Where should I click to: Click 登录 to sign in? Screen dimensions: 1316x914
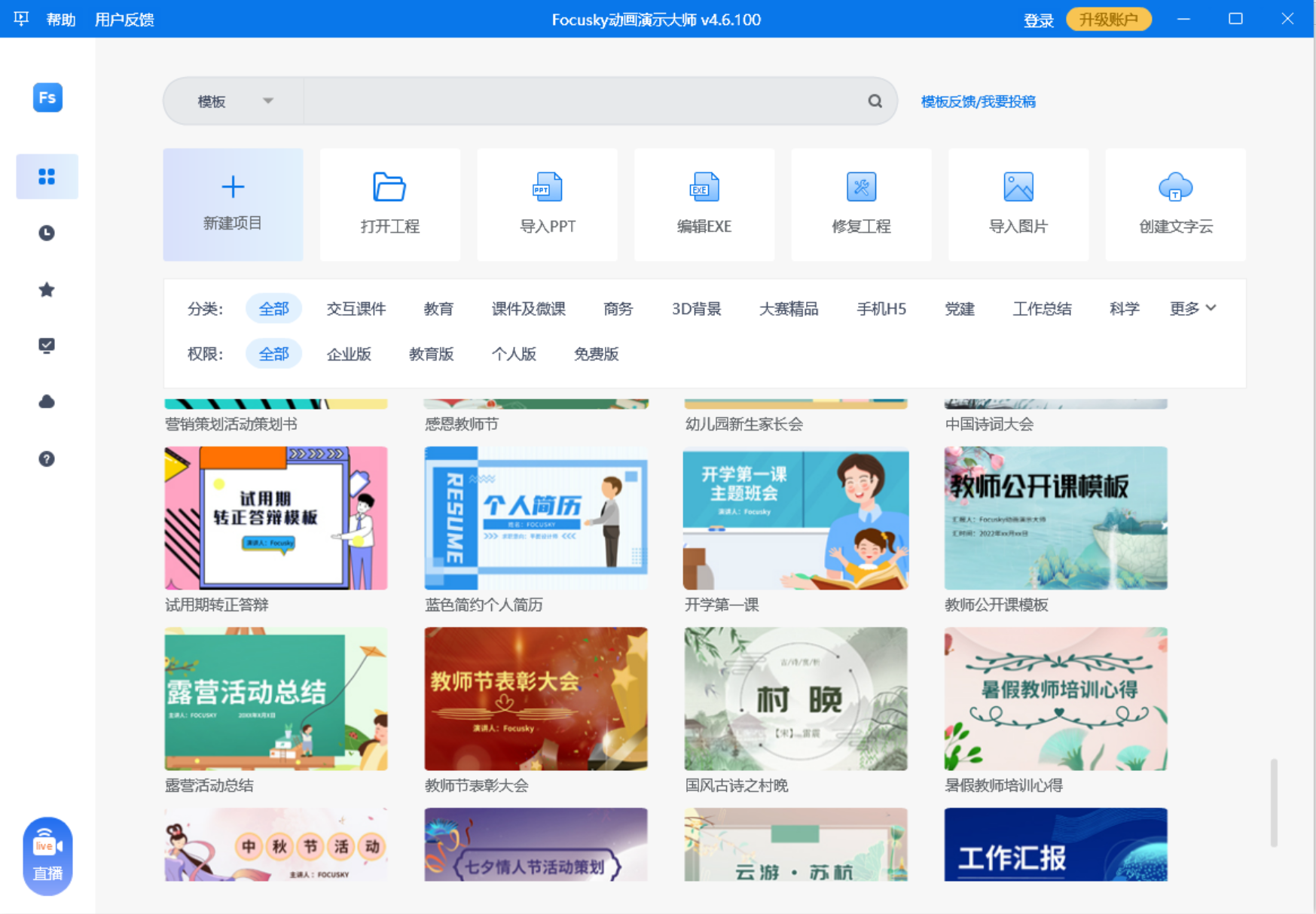tap(1038, 20)
